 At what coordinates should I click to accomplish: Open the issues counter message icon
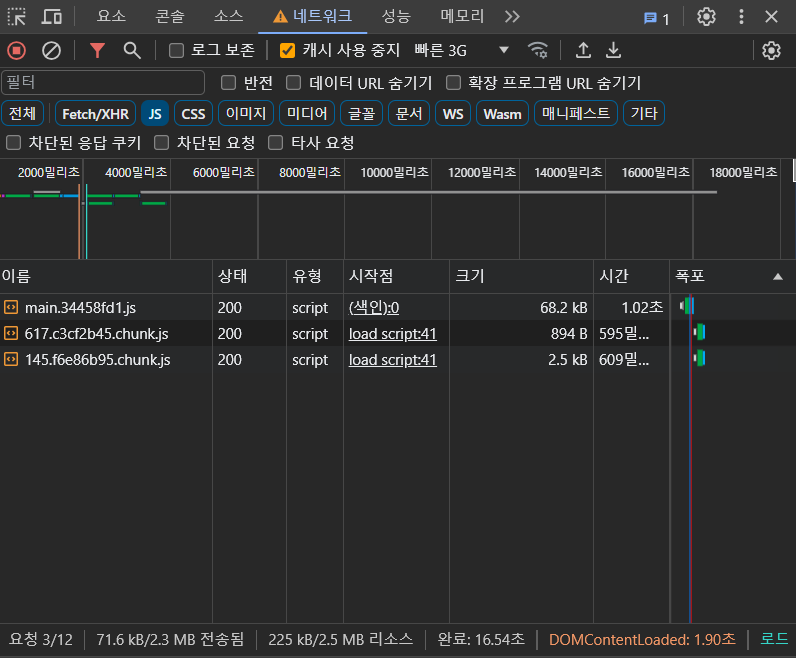(656, 19)
